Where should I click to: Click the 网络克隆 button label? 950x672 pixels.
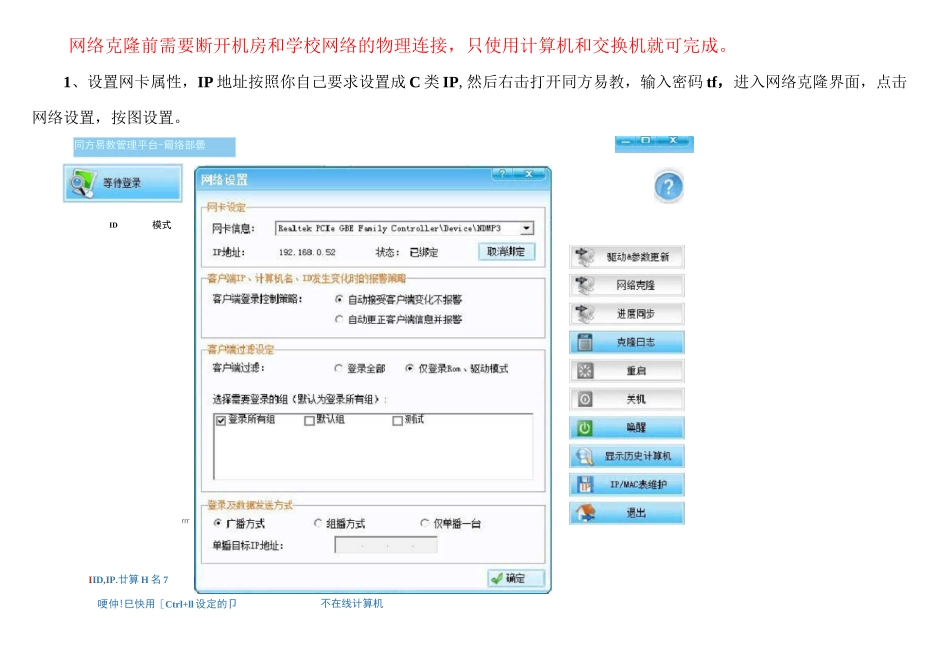[x=636, y=285]
